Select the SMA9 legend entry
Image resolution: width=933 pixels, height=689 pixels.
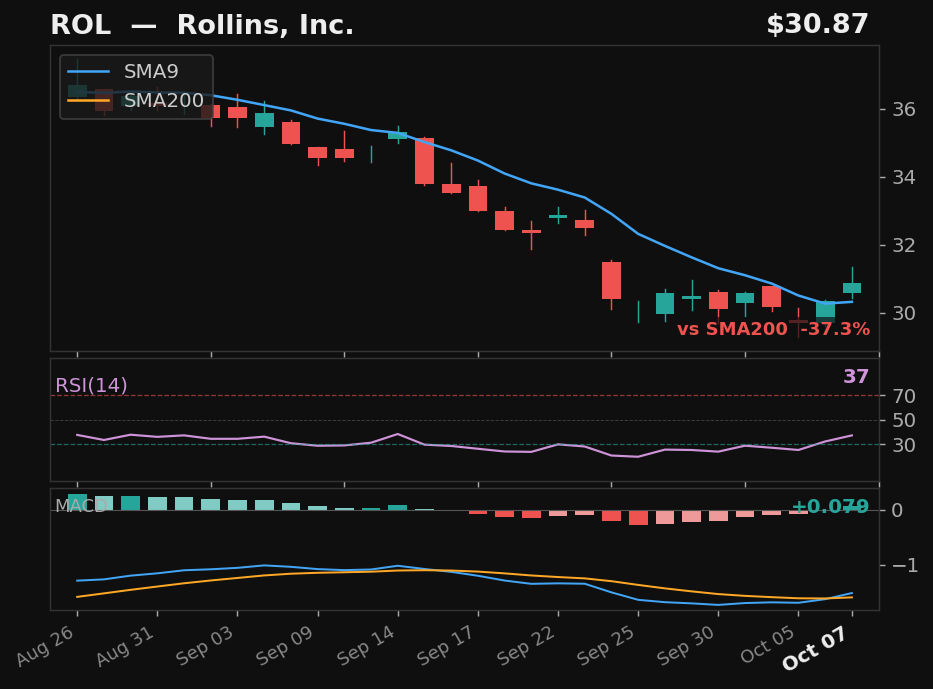[123, 71]
